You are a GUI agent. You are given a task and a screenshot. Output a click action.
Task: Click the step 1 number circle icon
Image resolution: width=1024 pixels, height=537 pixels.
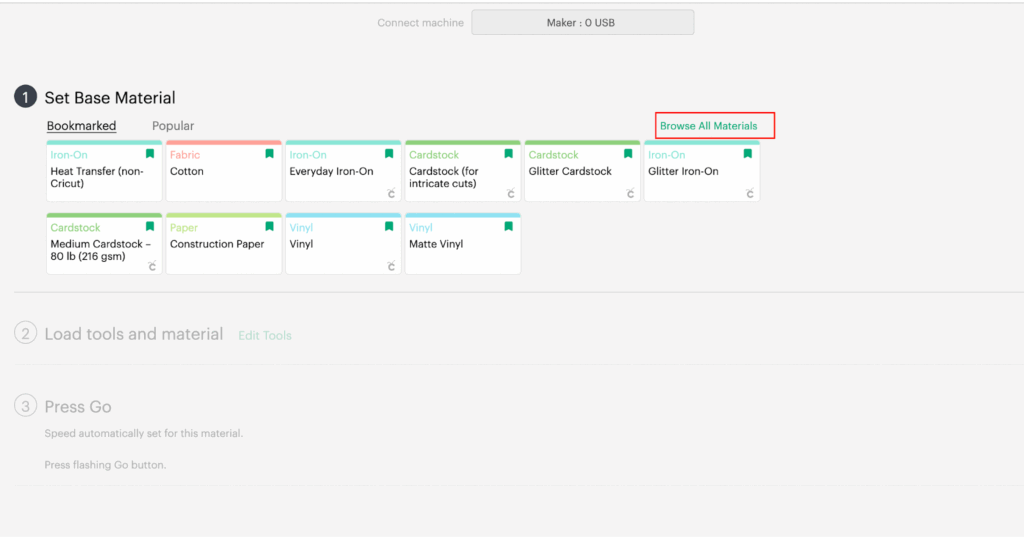click(x=25, y=97)
